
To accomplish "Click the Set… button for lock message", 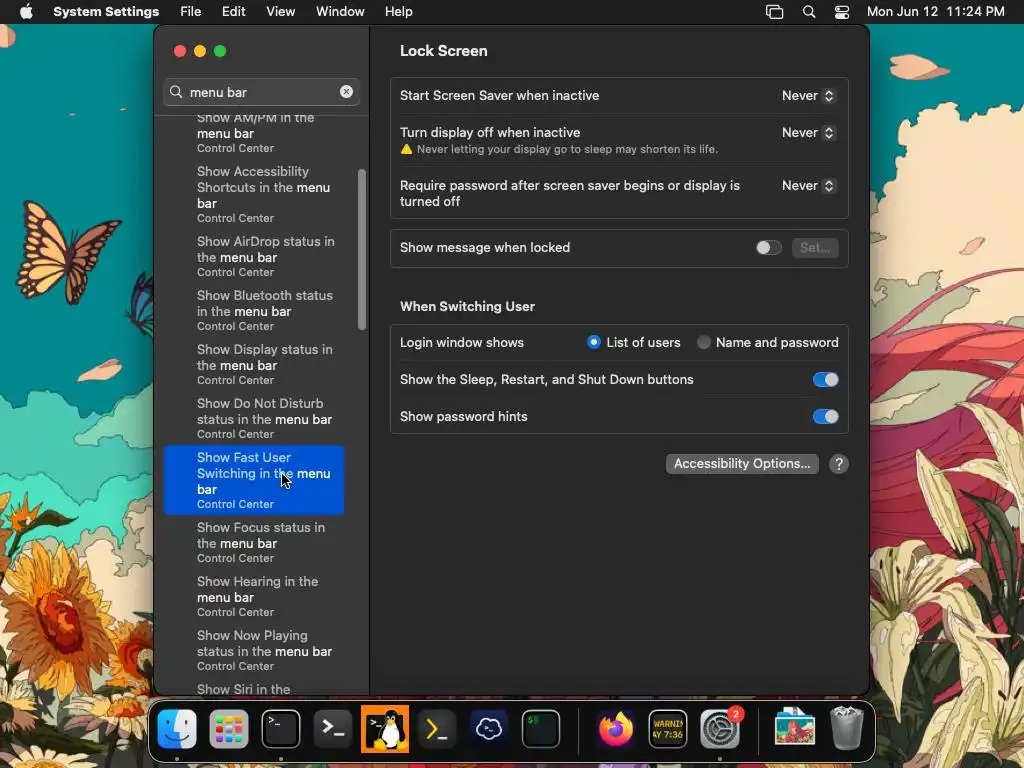I will [815, 248].
